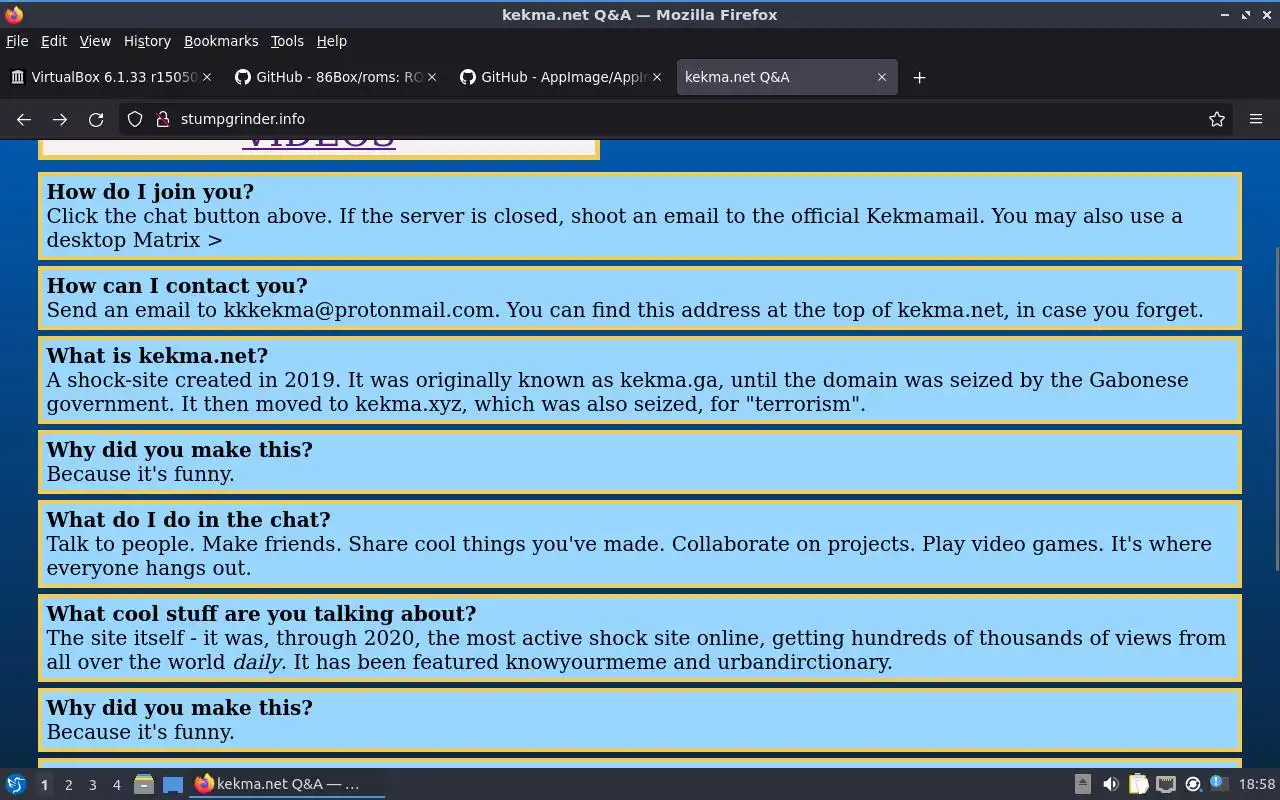Switch to workspace 1
Screen dimensions: 1280x800
(x=44, y=785)
